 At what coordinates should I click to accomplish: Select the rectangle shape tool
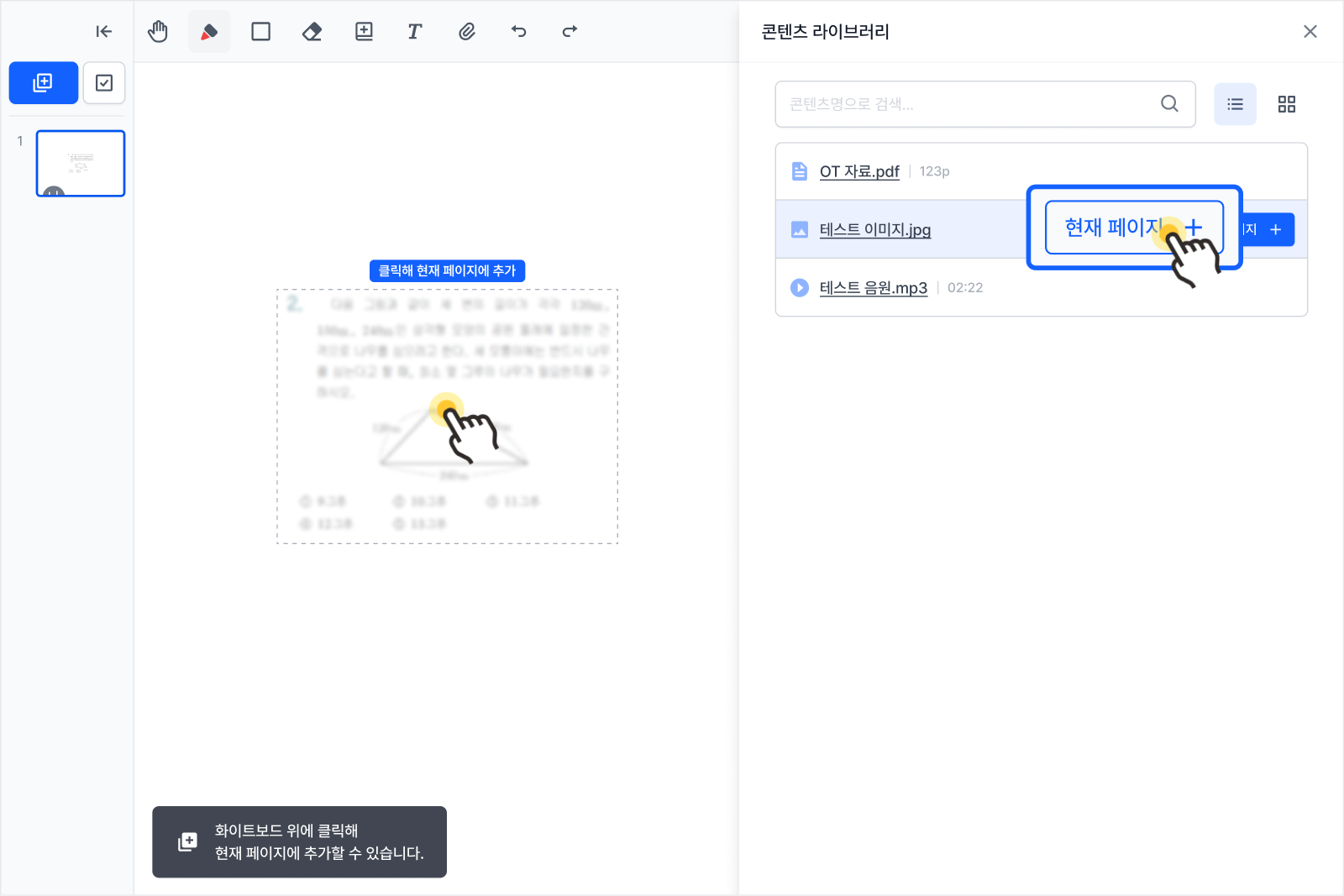click(x=261, y=32)
